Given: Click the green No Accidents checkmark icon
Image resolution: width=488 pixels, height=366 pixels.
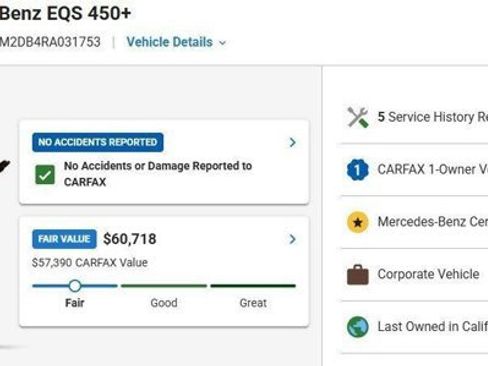Looking at the screenshot, I should pos(45,175).
